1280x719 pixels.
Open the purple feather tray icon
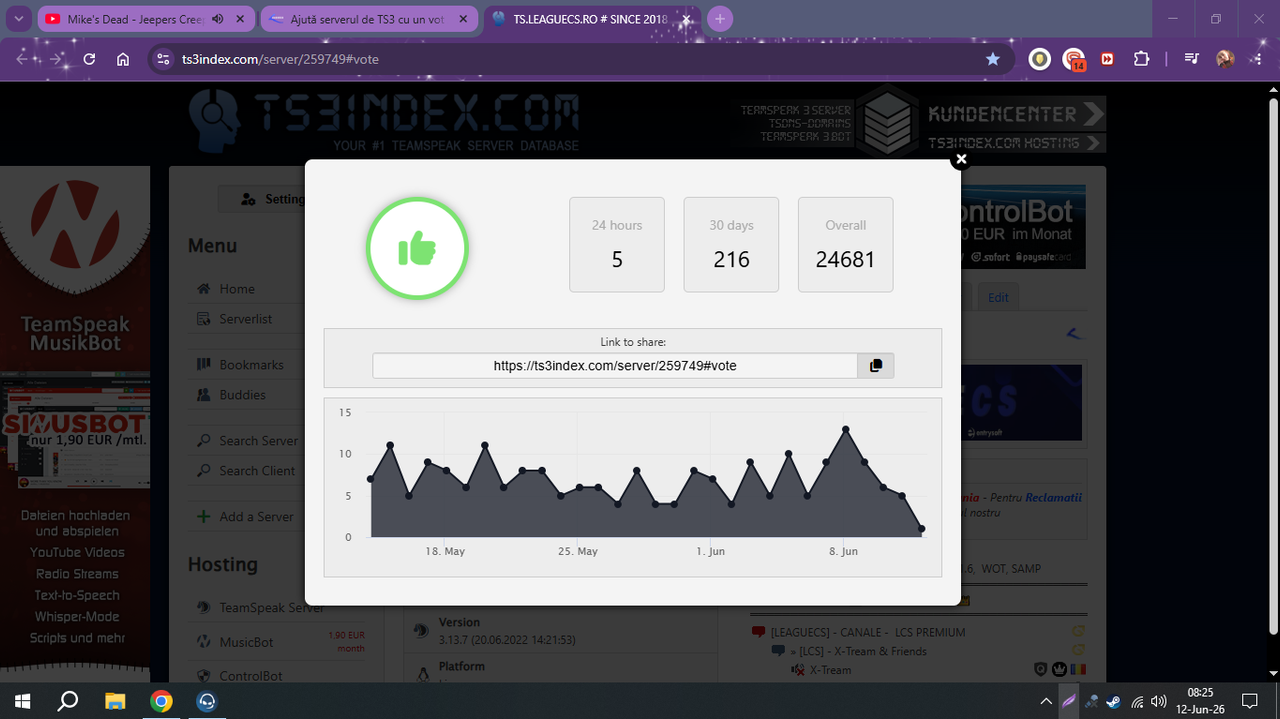1069,701
